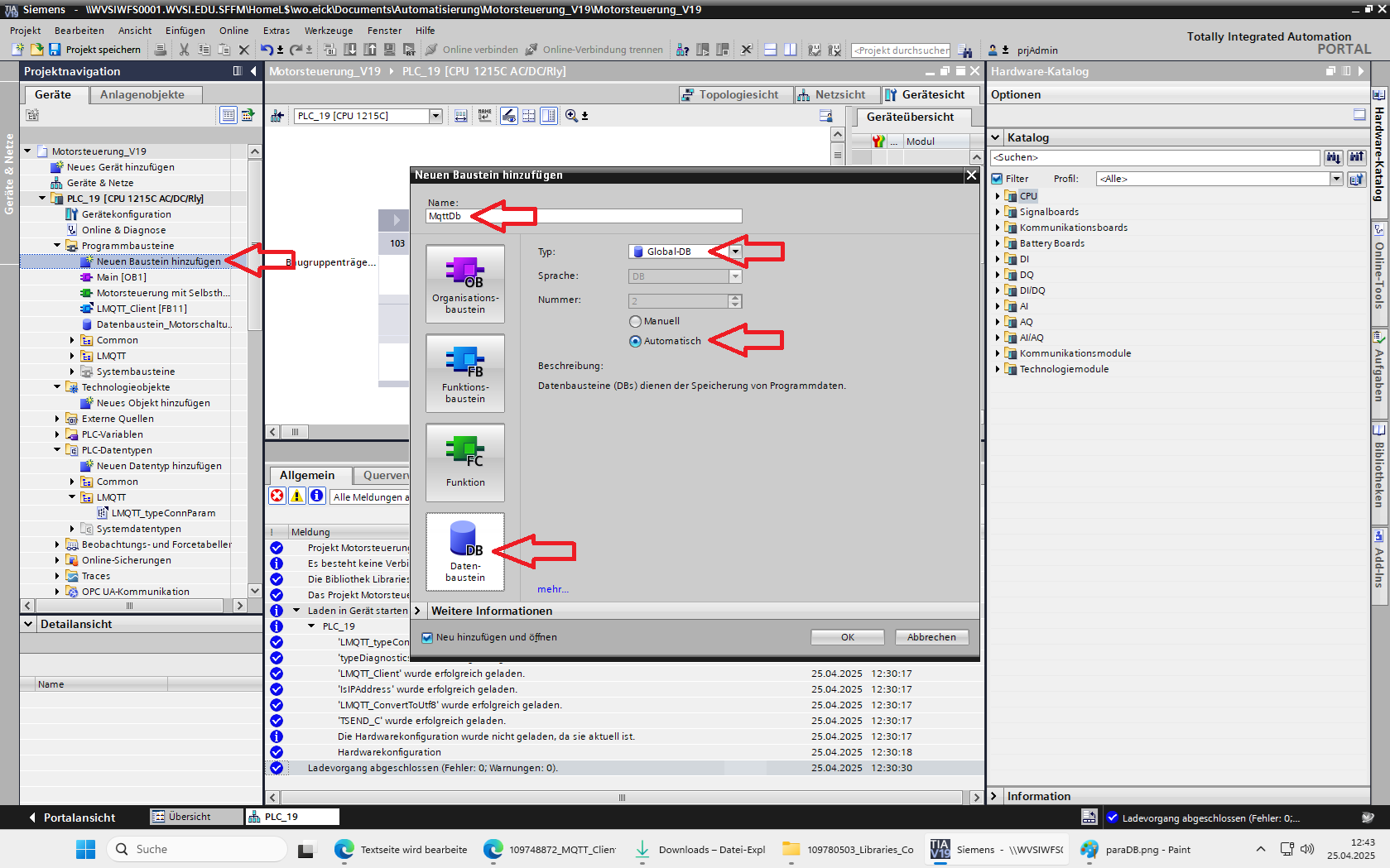Click the delete X icon in main toolbar
Image resolution: width=1390 pixels, height=868 pixels.
(243, 50)
